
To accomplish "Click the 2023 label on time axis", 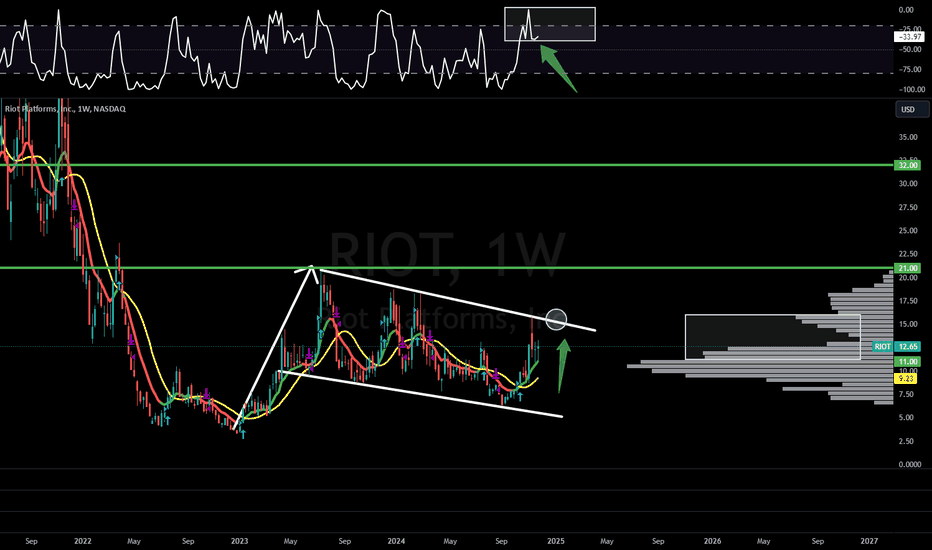I will 240,541.
